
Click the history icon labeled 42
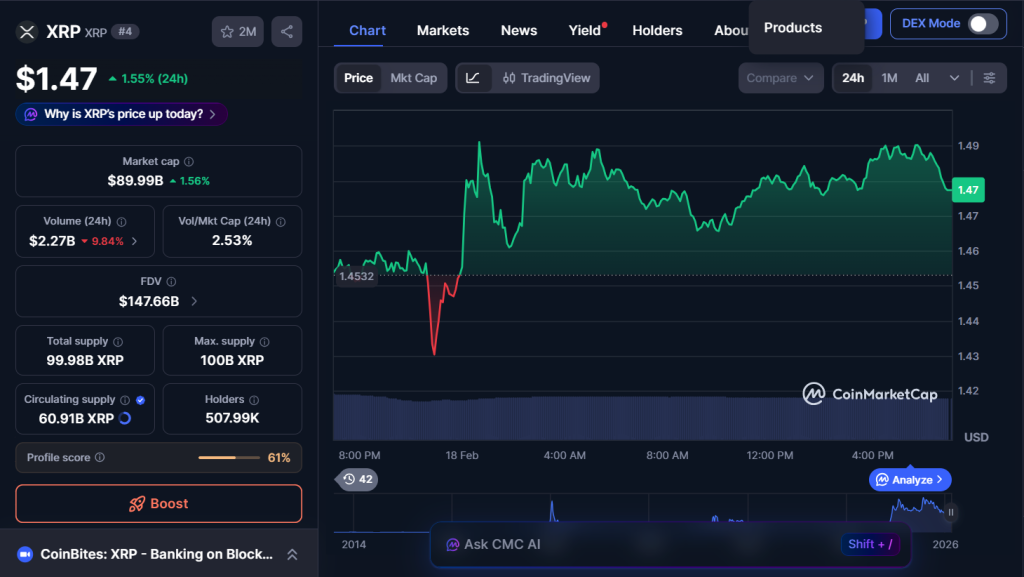pos(357,480)
